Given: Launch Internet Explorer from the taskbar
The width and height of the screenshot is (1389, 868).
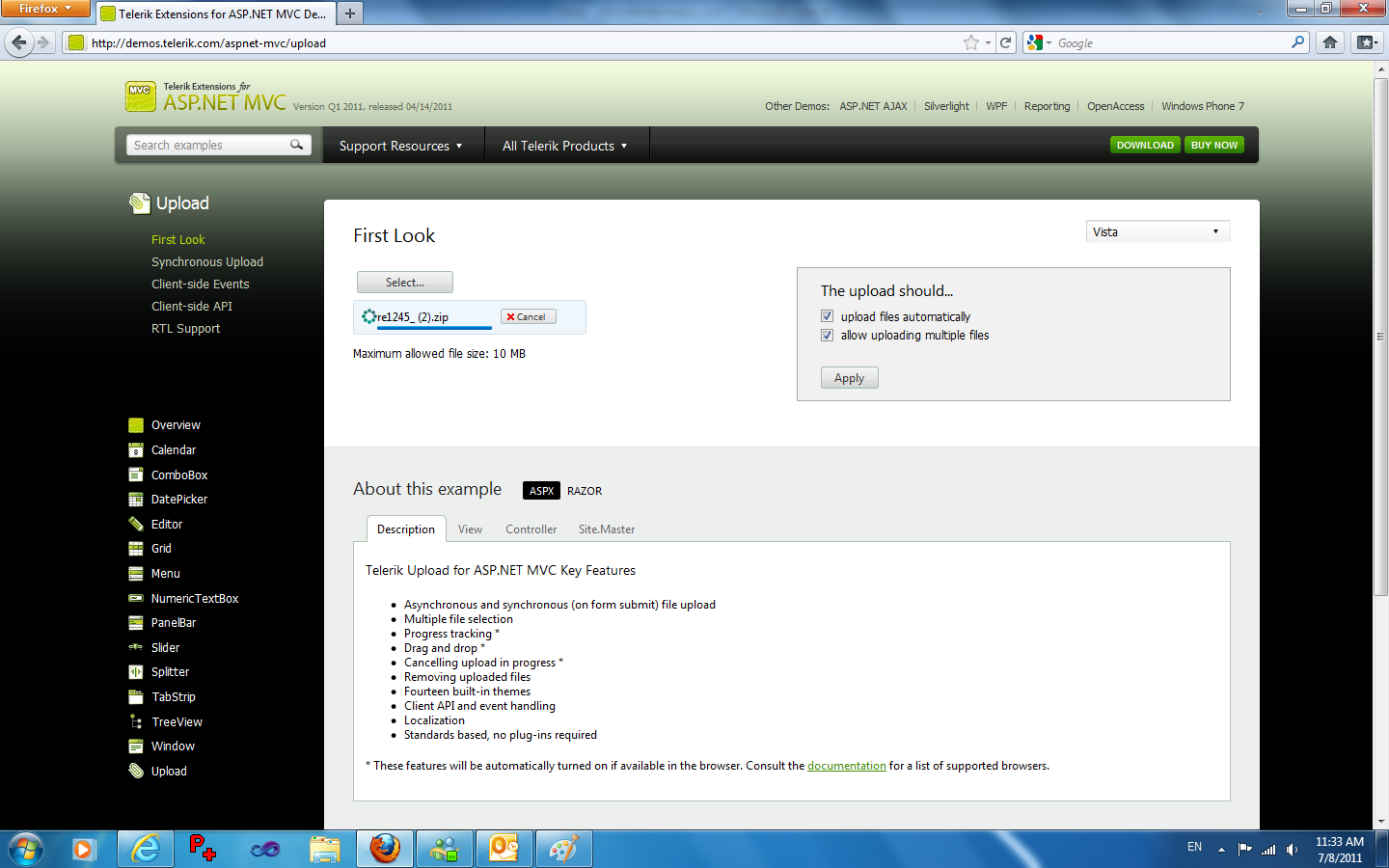Looking at the screenshot, I should (146, 849).
